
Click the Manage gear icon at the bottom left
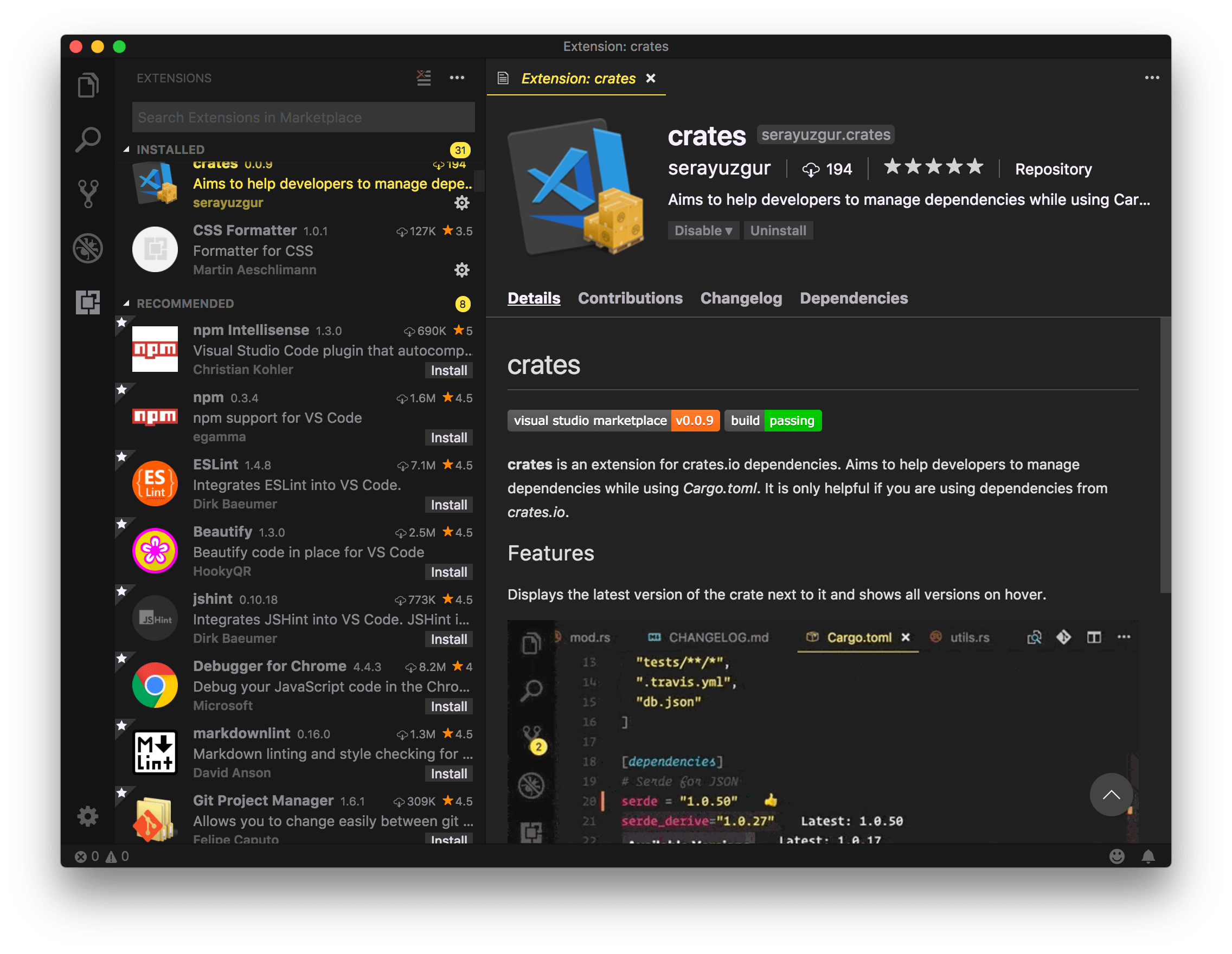(88, 816)
